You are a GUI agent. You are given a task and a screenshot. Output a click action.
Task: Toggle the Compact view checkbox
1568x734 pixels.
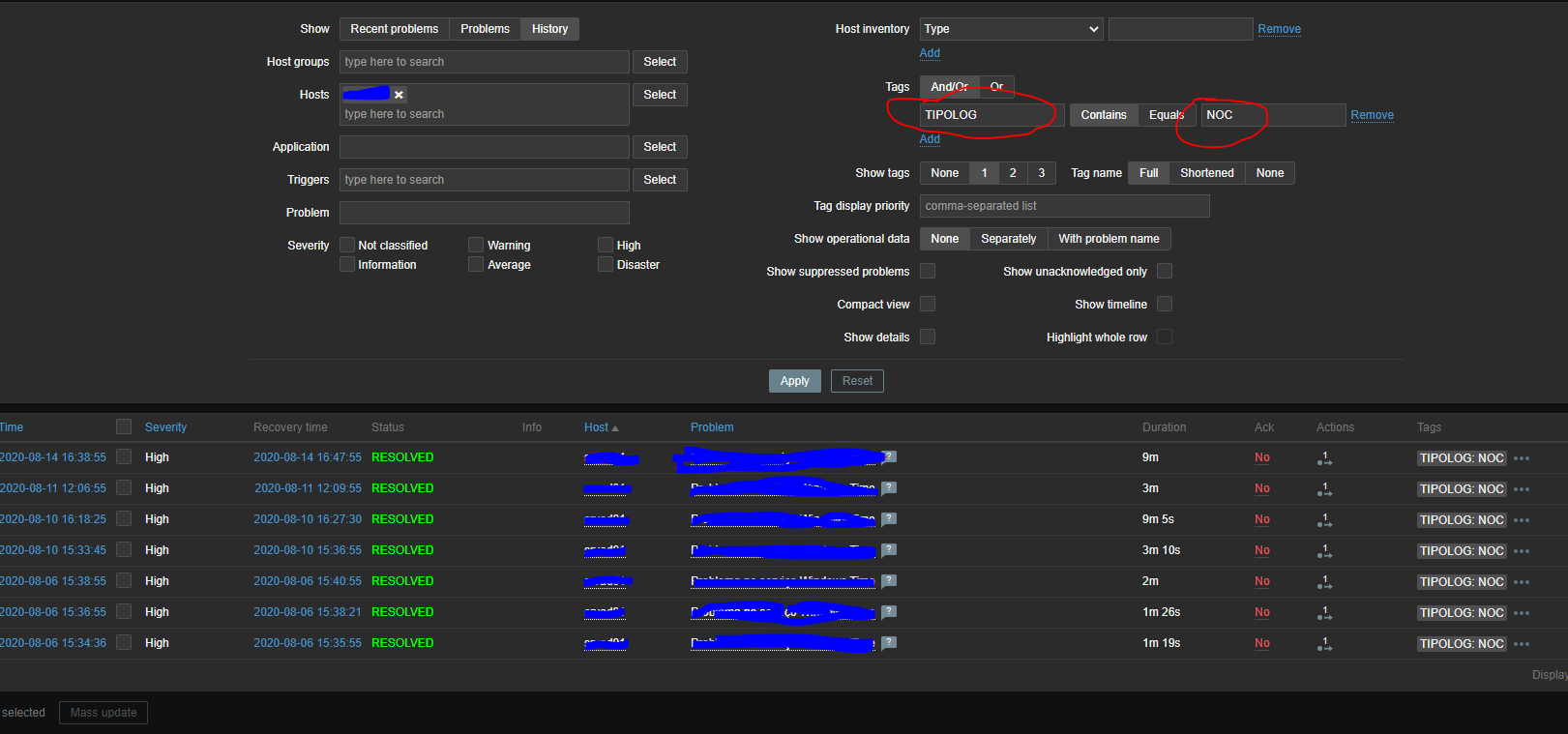928,305
